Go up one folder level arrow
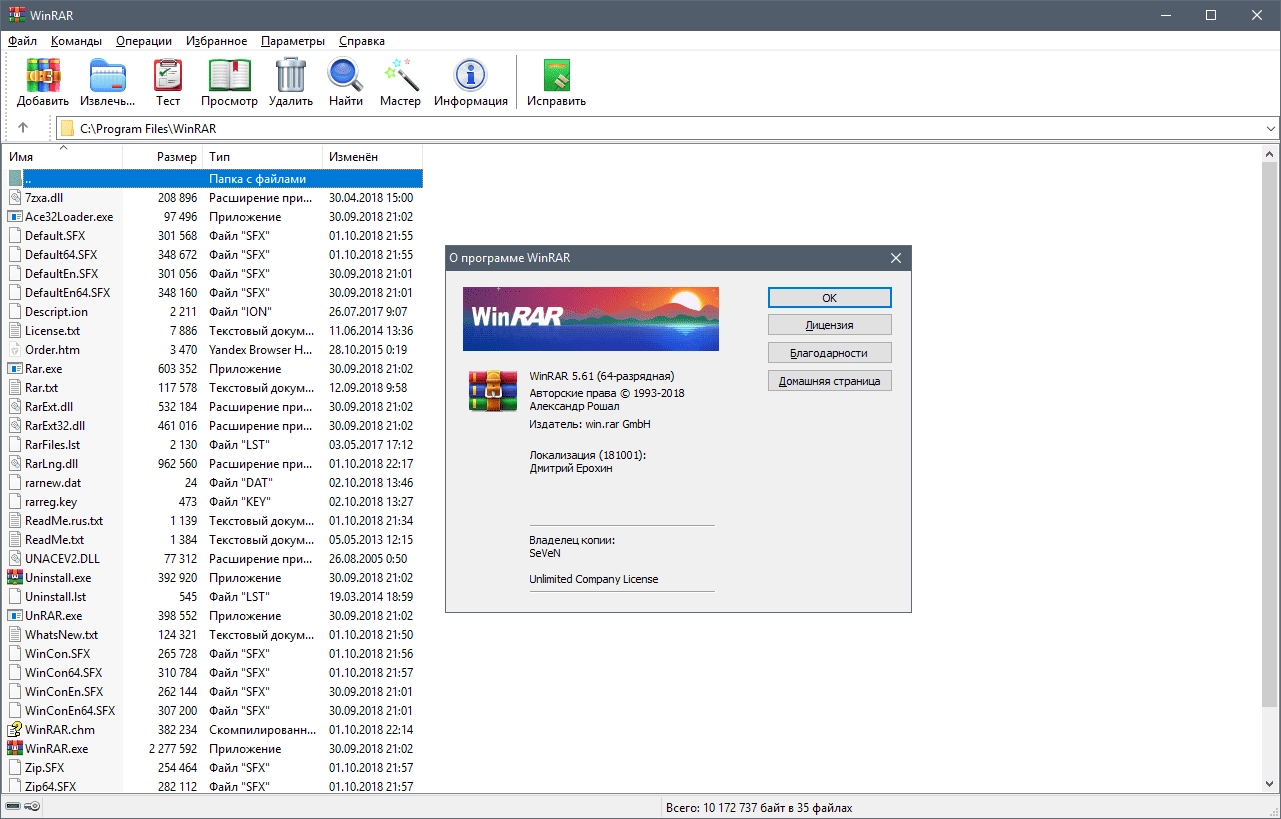Screen dimensions: 1281x819 pos(23,128)
